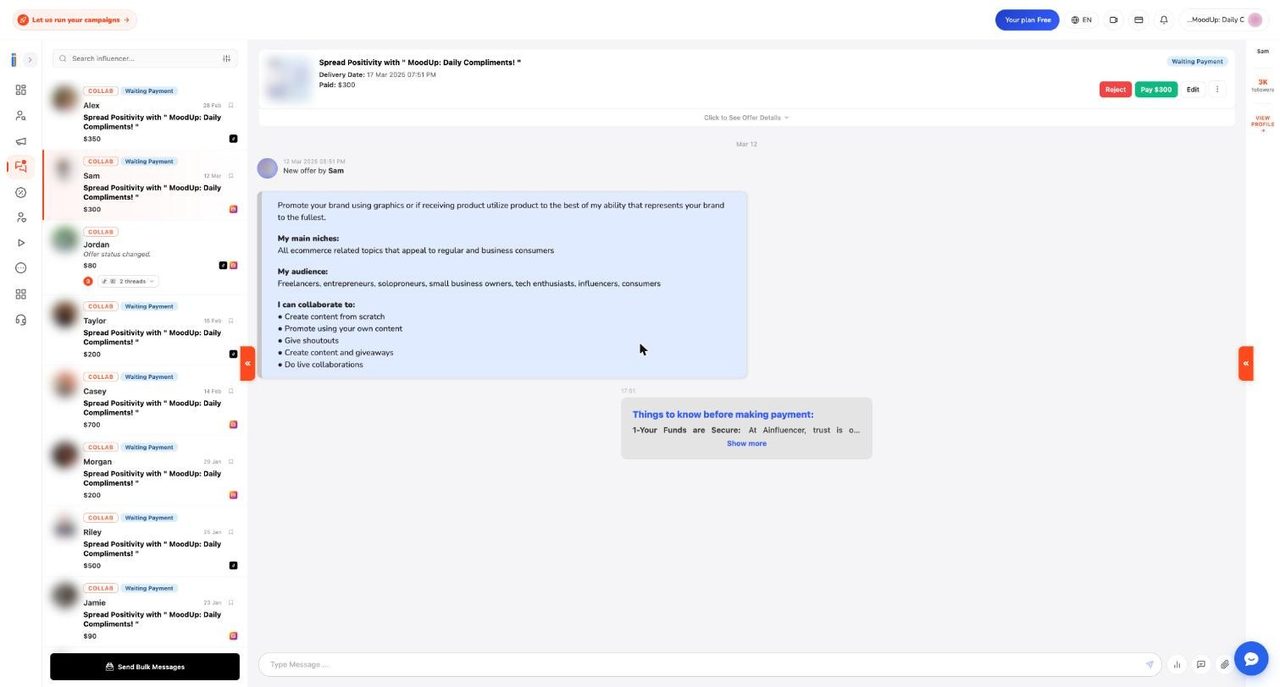1280x687 pixels.
Task: Open the billing card icon in header
Action: tap(1138, 20)
